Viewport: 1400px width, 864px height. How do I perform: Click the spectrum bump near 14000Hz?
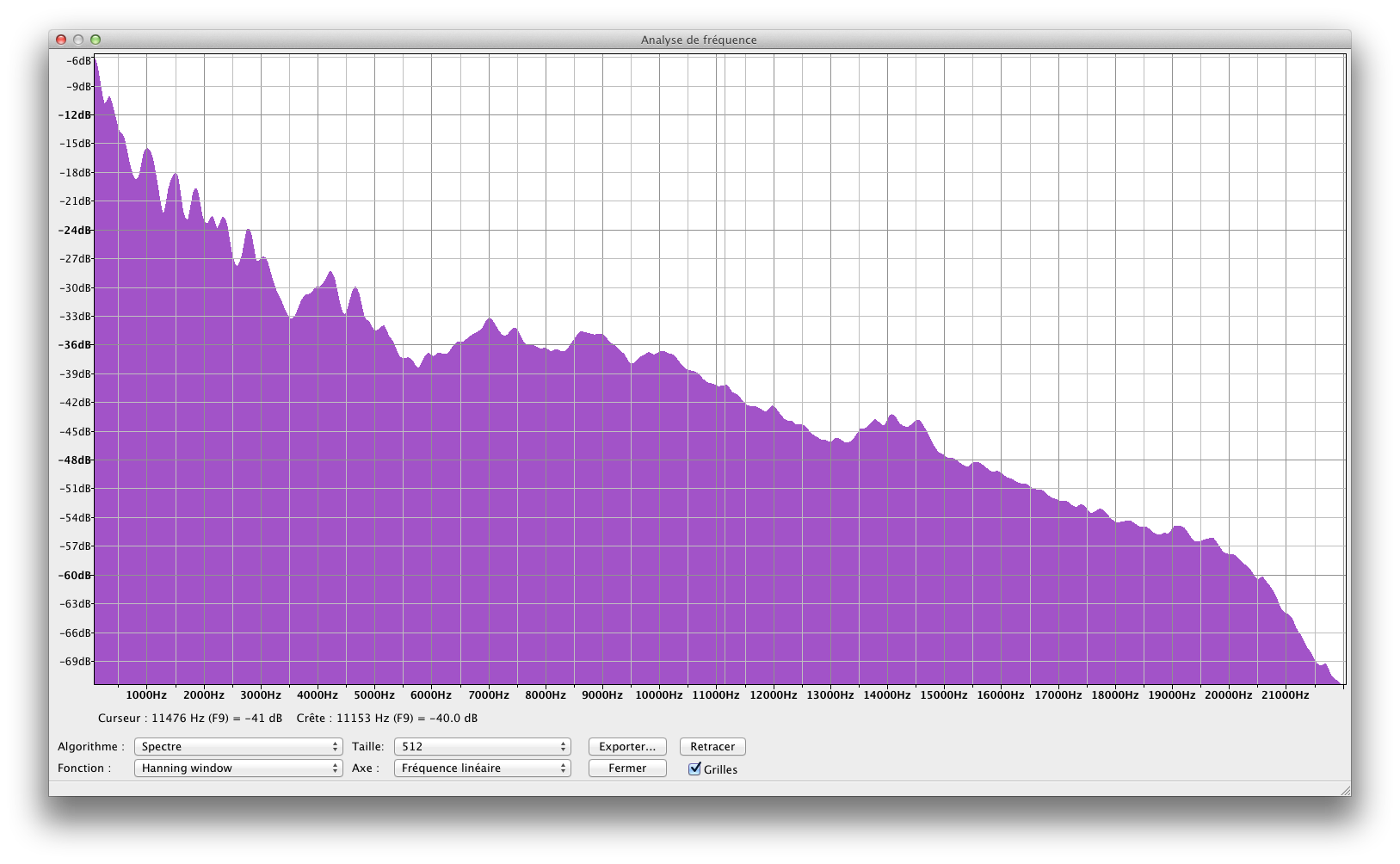pyautogui.click(x=891, y=417)
